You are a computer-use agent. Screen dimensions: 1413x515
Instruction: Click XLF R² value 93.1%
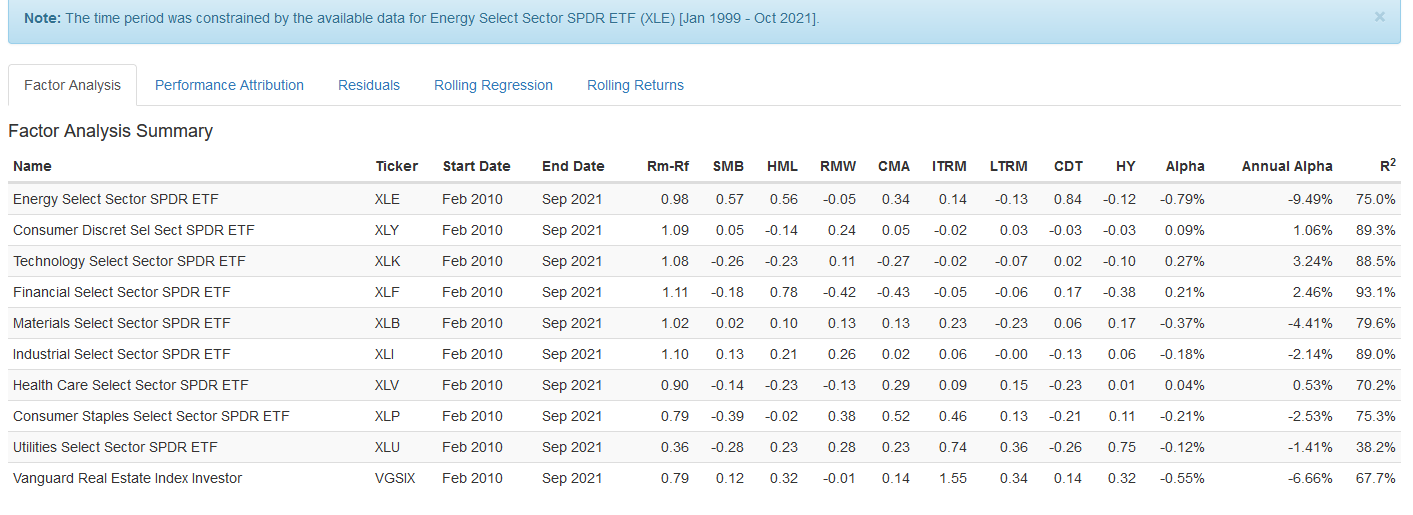1375,292
